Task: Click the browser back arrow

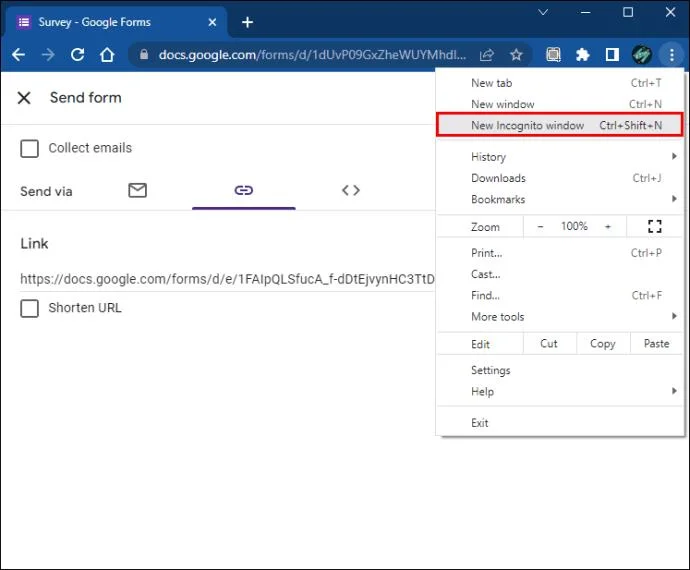Action: coord(18,55)
